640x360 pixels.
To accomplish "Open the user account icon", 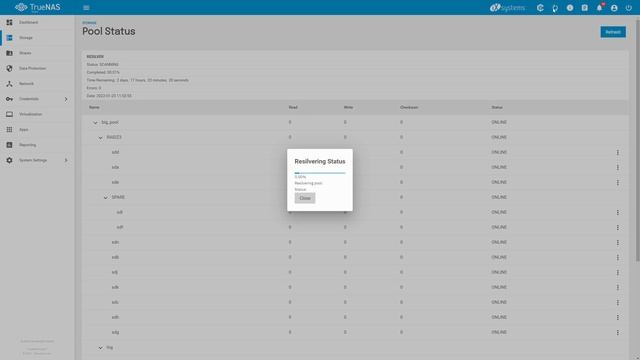I will pyautogui.click(x=614, y=8).
